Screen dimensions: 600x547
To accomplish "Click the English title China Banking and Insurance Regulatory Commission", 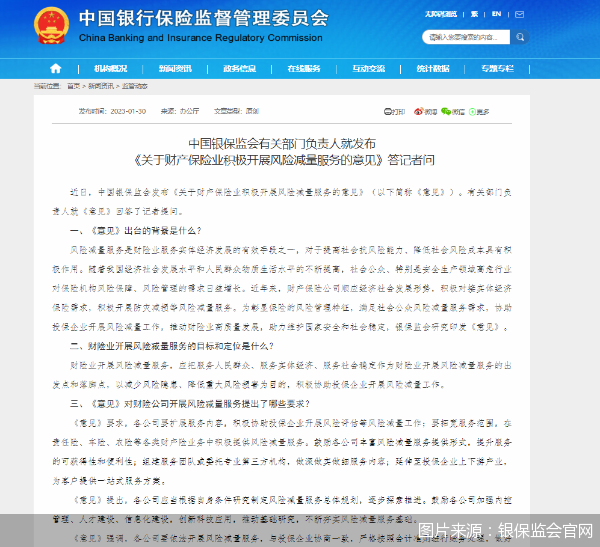I will [x=201, y=38].
